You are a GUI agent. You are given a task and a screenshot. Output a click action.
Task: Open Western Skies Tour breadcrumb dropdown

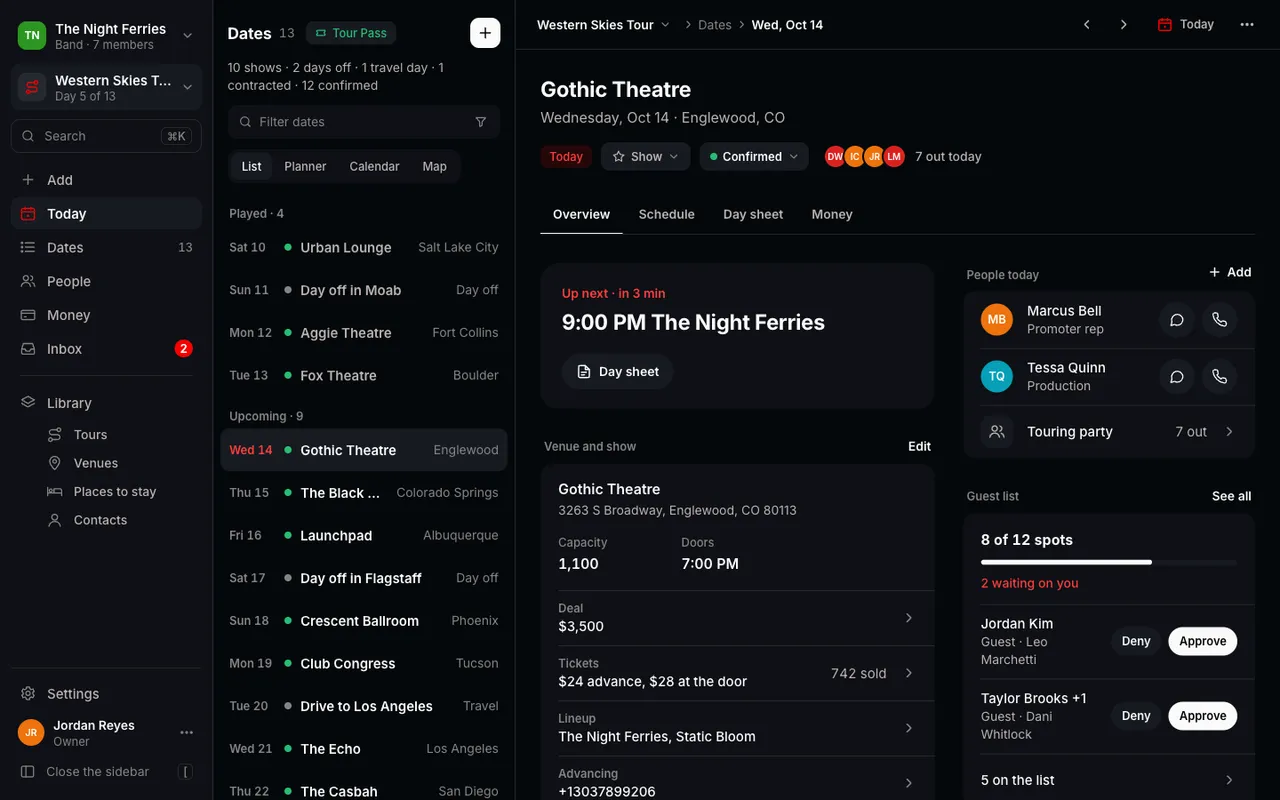603,25
